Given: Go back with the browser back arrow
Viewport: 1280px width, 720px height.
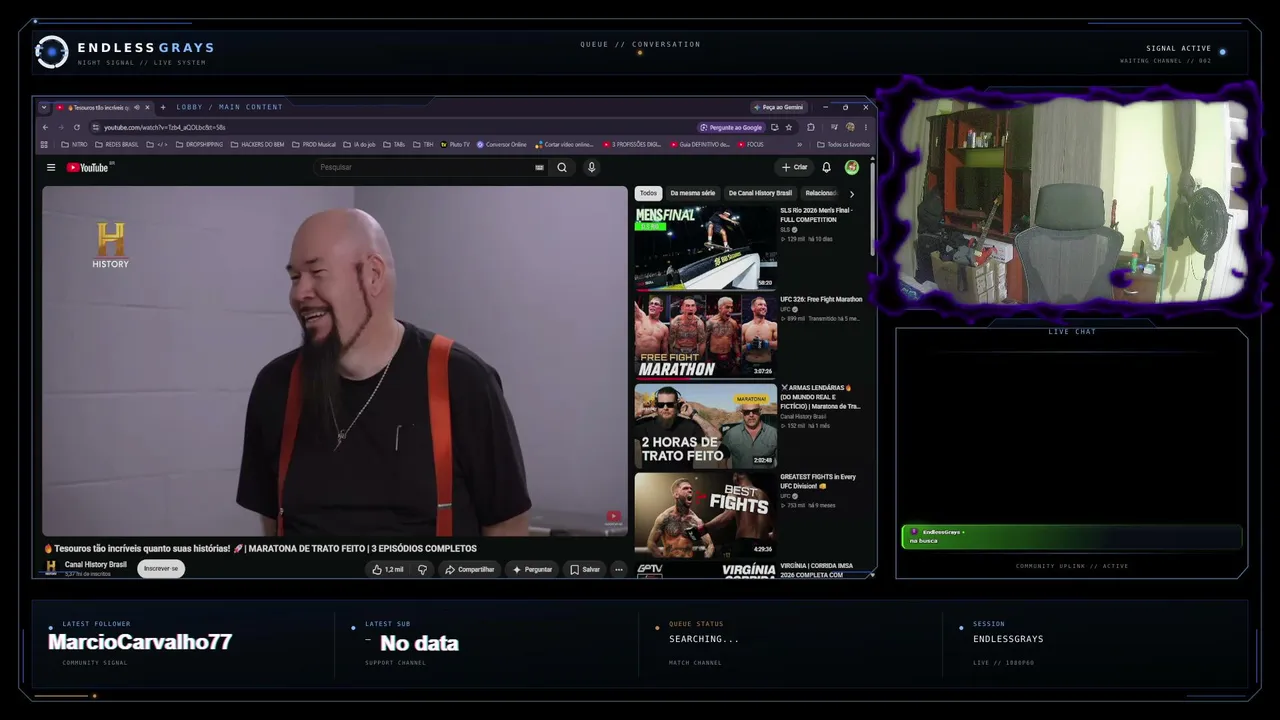Looking at the screenshot, I should (x=45, y=127).
